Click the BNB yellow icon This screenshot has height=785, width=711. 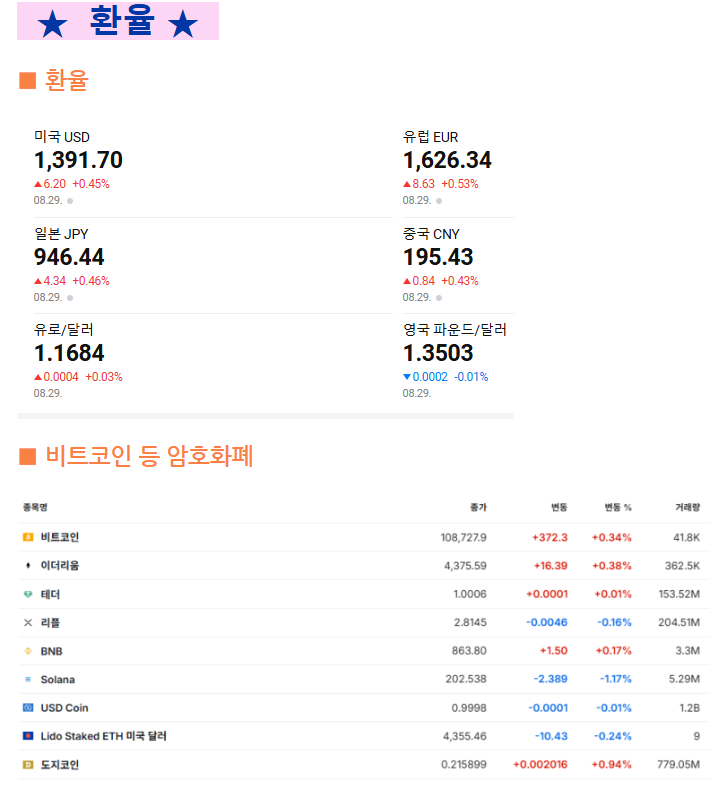coord(28,651)
